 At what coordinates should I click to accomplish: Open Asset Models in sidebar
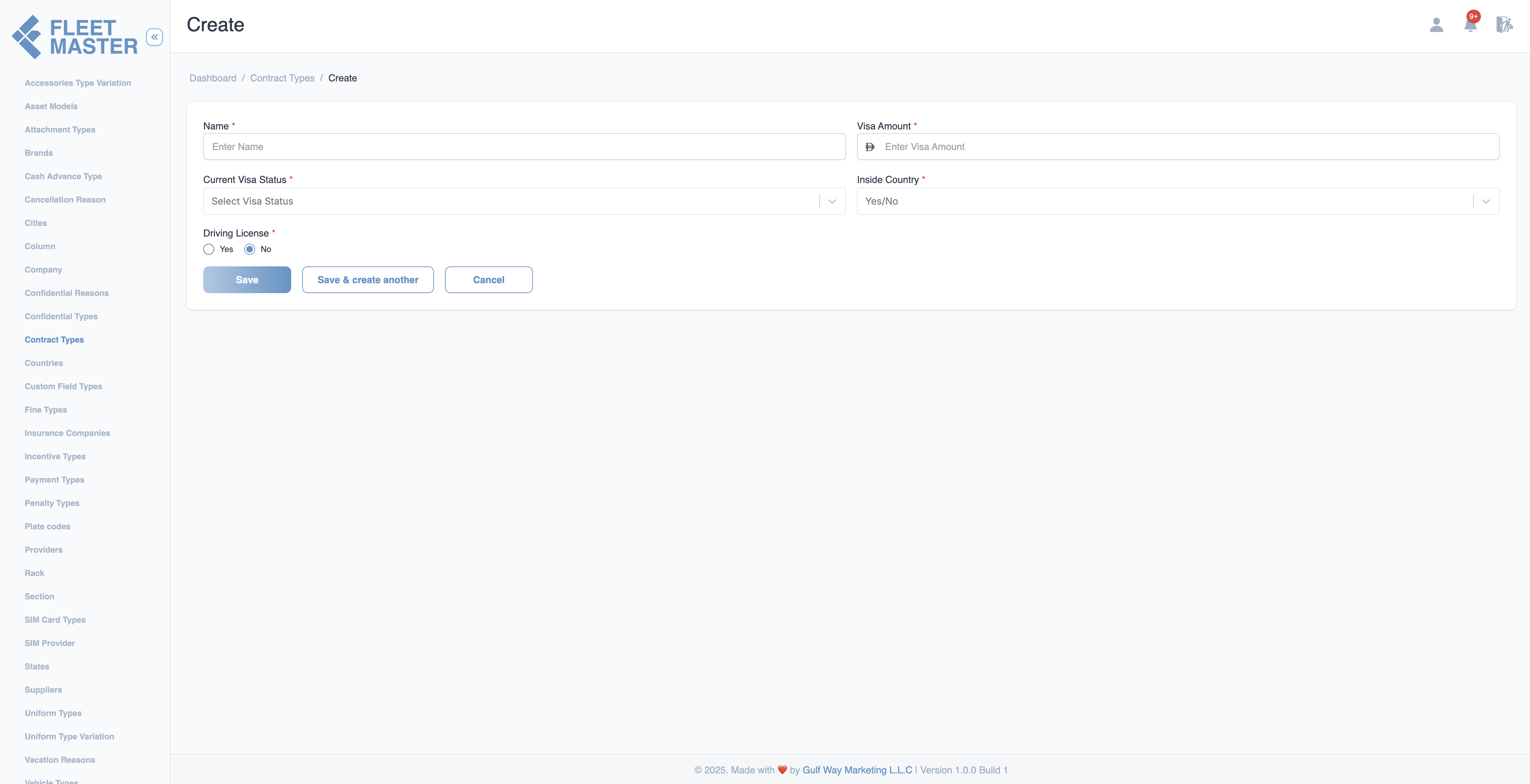[51, 106]
